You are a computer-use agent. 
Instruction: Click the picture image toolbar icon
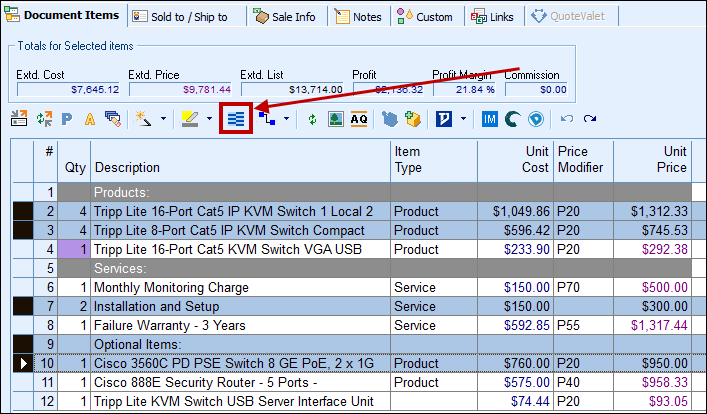pyautogui.click(x=335, y=119)
